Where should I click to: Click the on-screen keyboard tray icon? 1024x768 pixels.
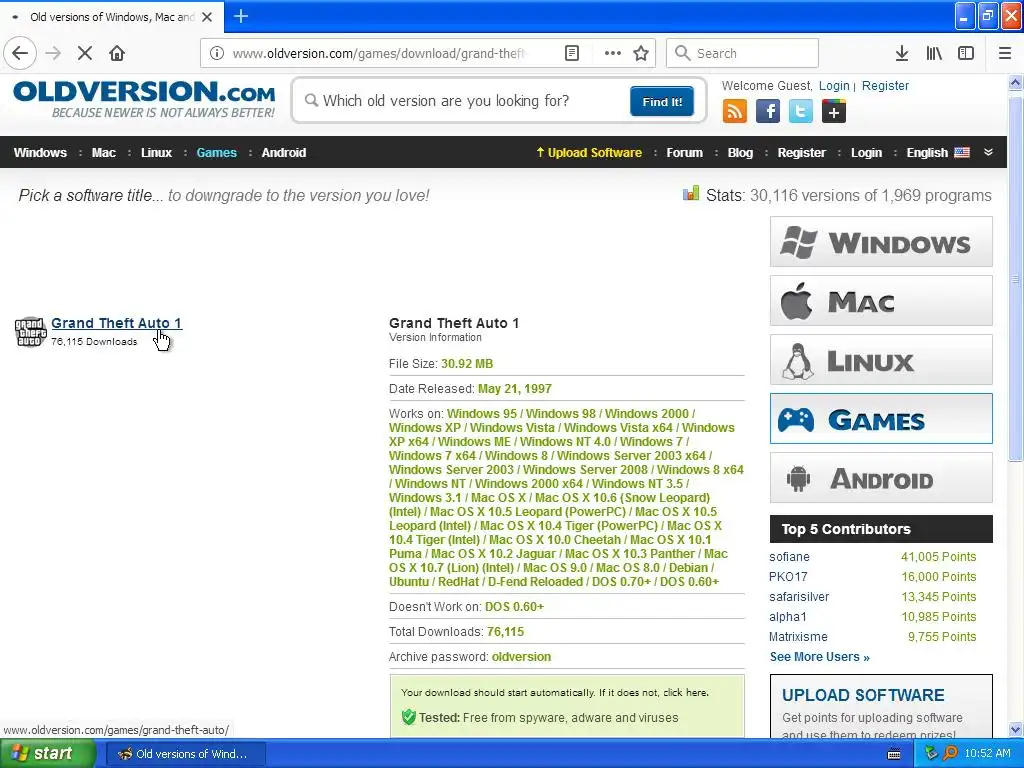(x=894, y=754)
